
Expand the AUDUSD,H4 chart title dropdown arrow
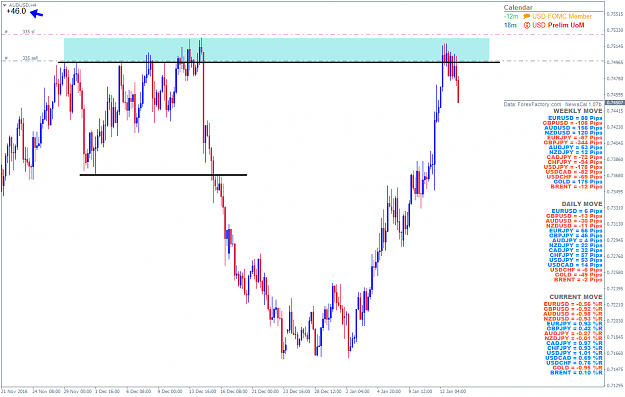click(x=5, y=5)
